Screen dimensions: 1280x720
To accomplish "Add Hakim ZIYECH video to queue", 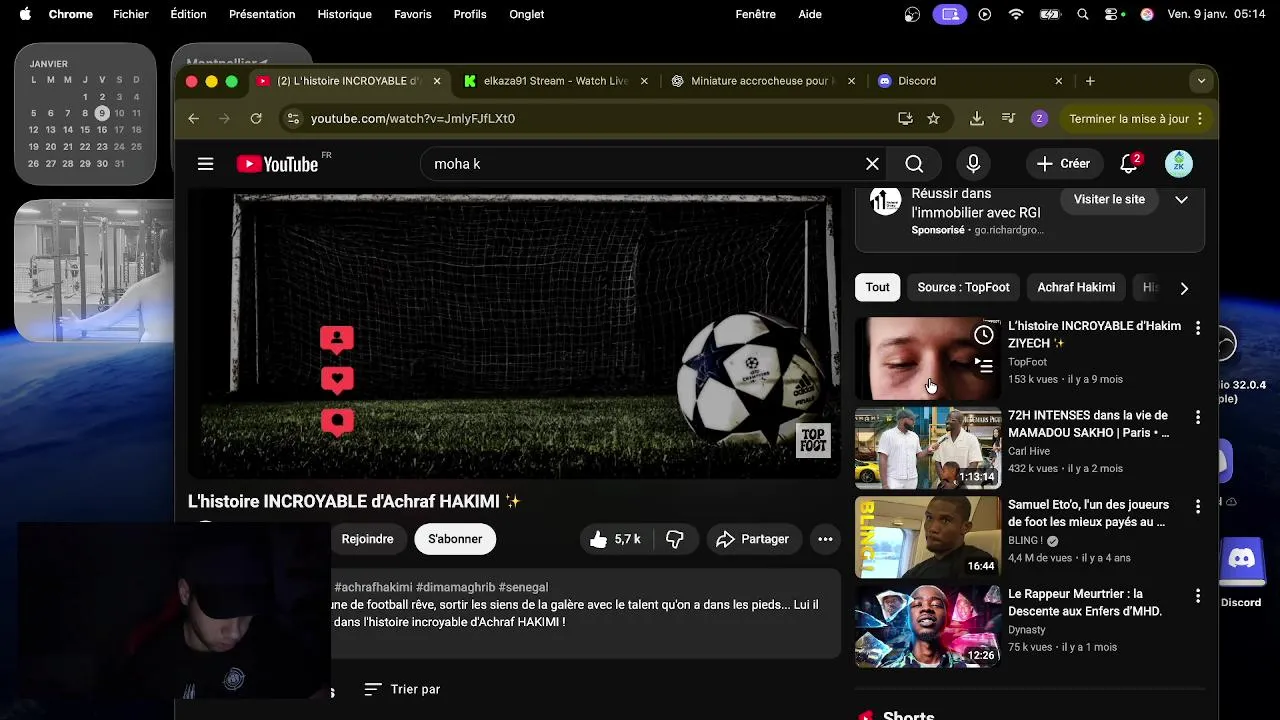I will tap(984, 366).
